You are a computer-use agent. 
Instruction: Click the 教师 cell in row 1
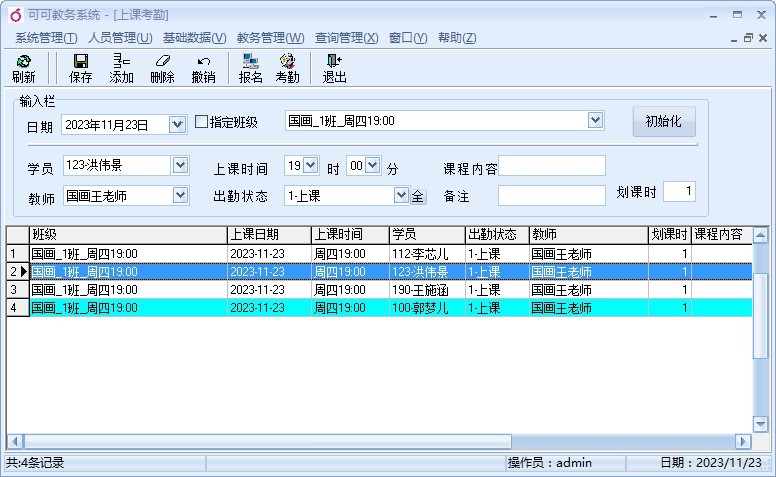tap(589, 254)
